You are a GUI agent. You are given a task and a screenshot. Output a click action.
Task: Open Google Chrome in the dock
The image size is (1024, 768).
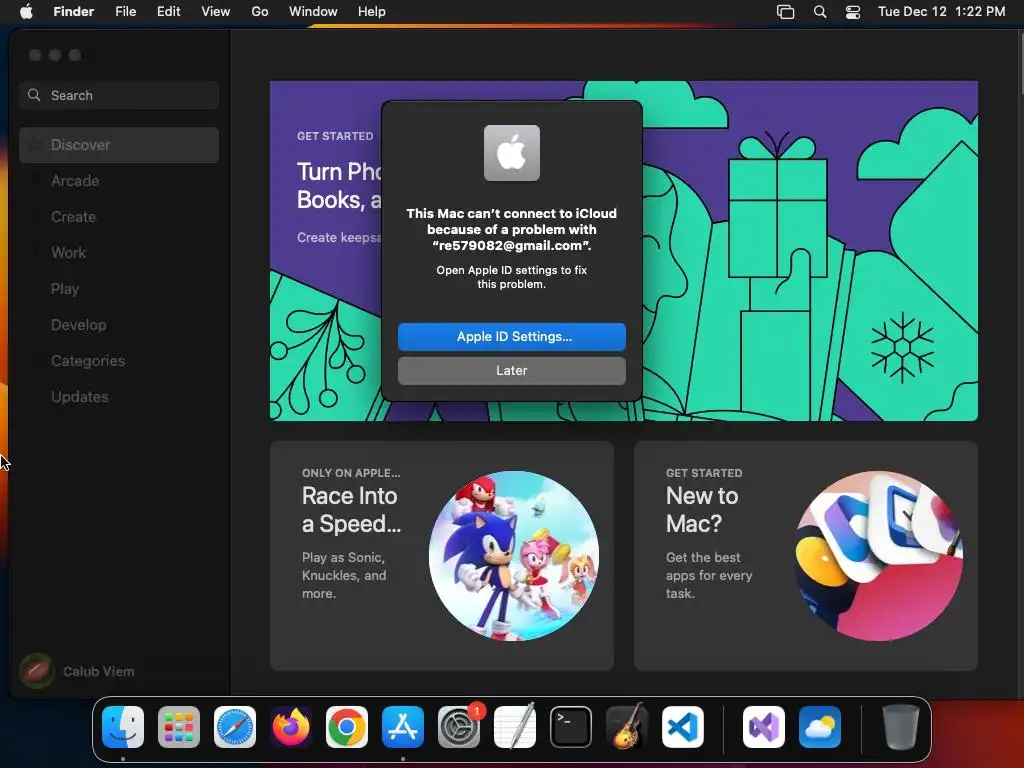pyautogui.click(x=347, y=727)
